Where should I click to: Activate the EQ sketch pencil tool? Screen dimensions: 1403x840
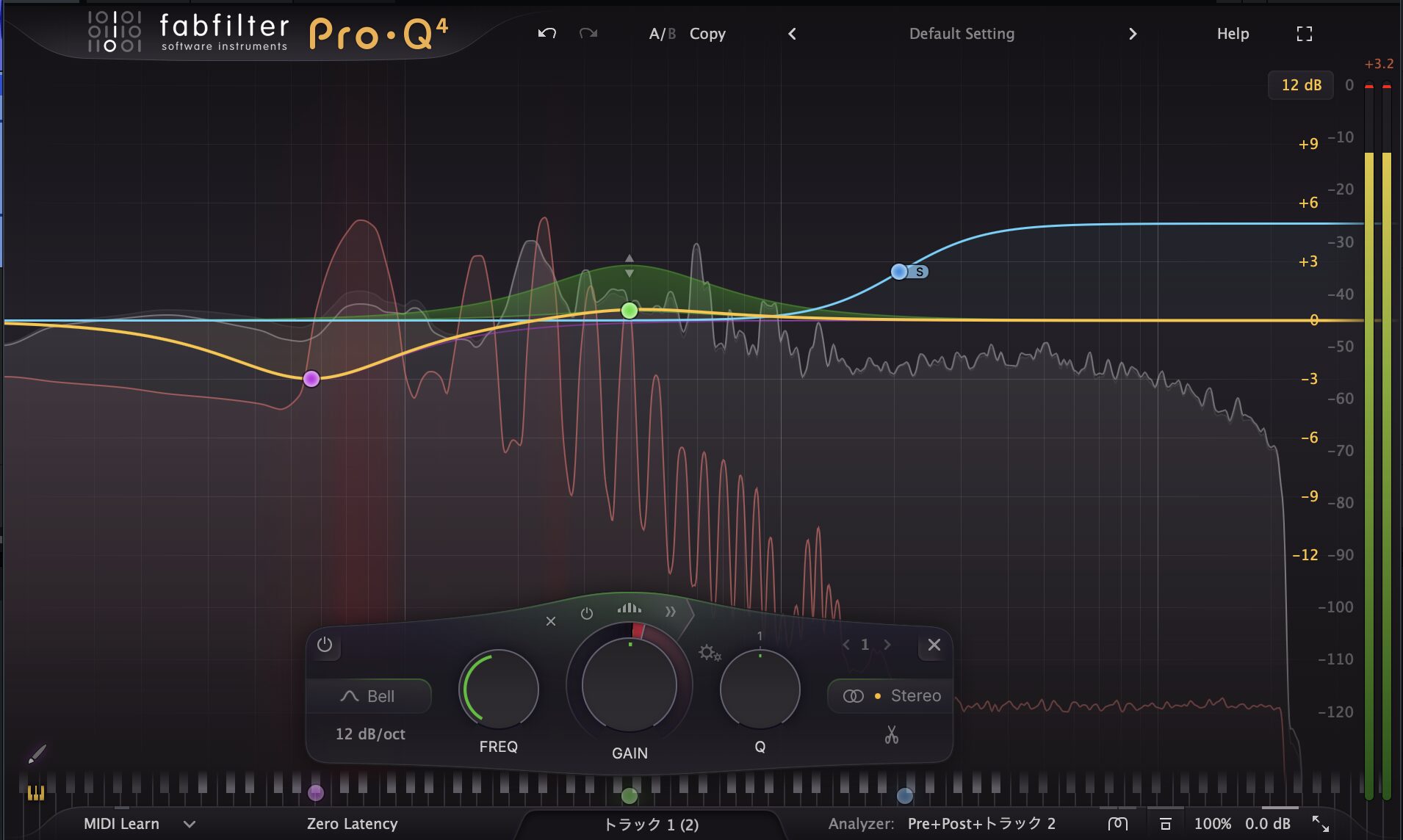[x=37, y=753]
